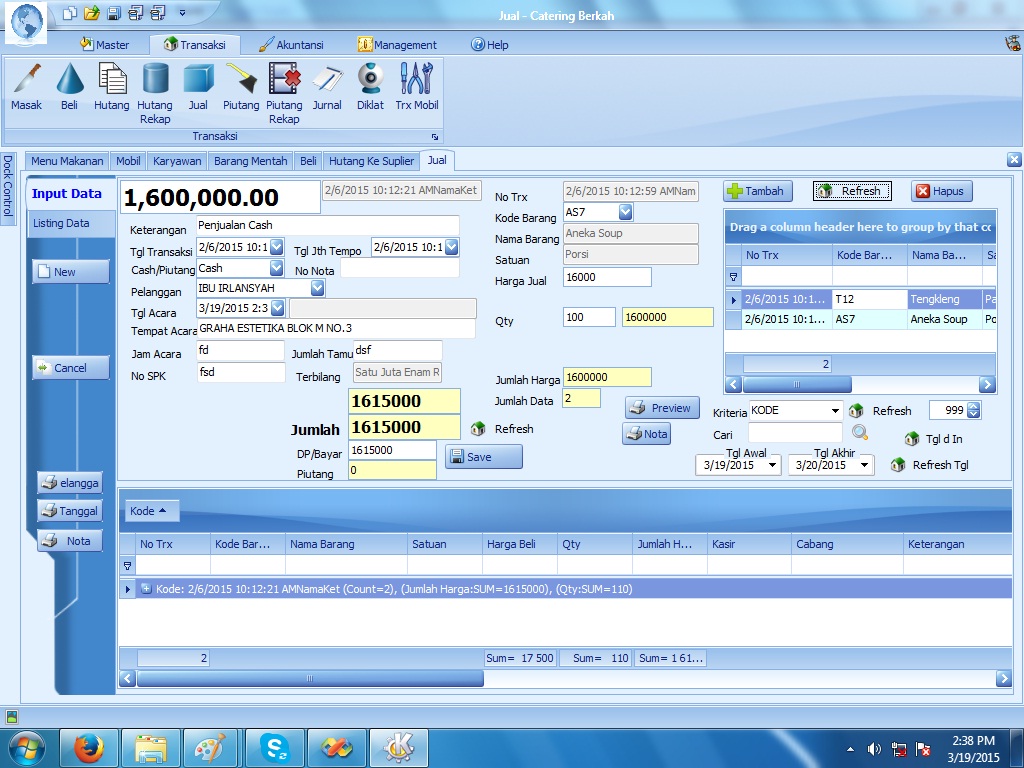This screenshot has height=768, width=1024.
Task: Increase the 999 spinner value
Action: (974, 406)
